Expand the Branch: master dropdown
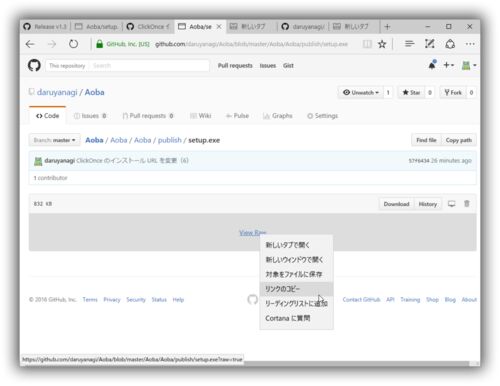The height and width of the screenshot is (386, 500). 54,140
